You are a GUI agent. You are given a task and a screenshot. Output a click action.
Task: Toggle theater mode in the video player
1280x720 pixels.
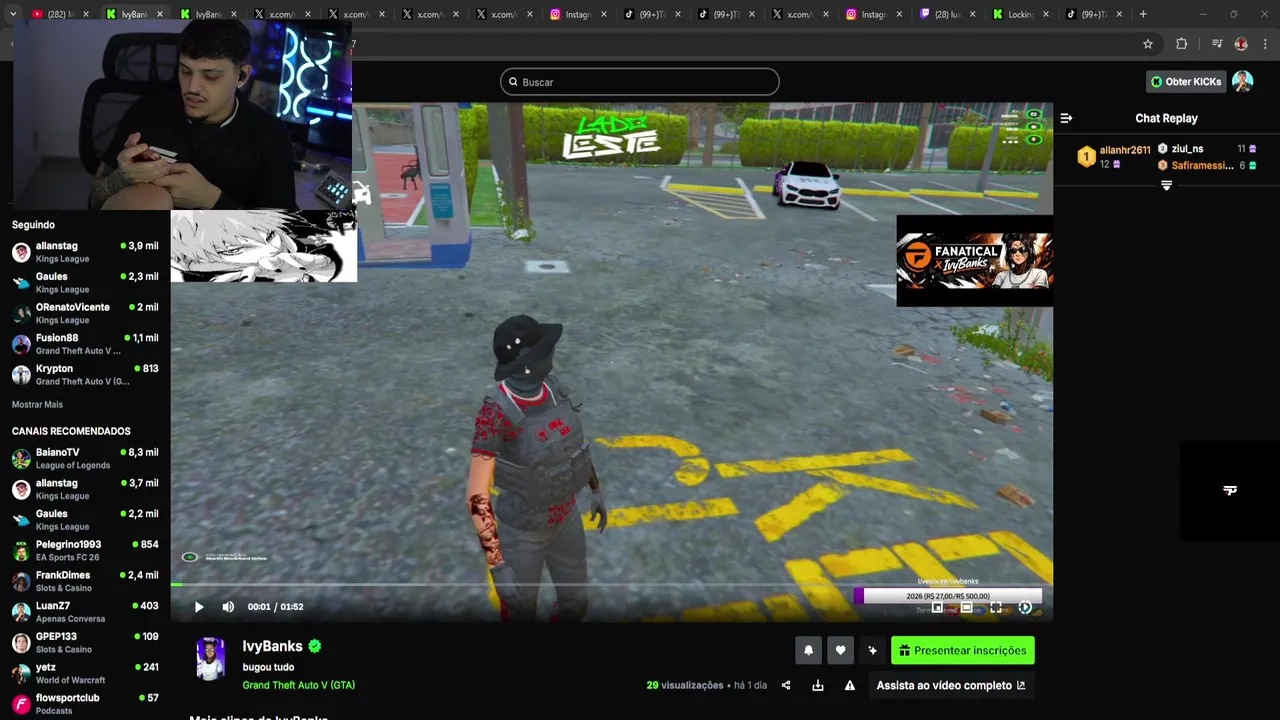966,607
